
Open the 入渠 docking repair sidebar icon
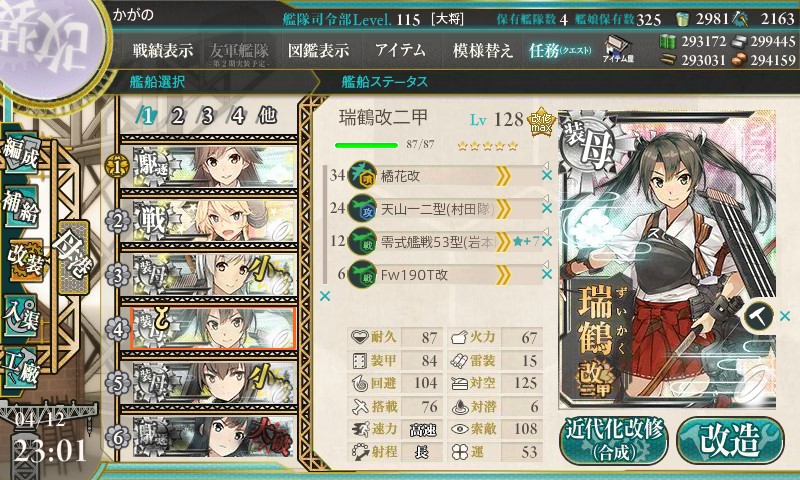click(x=21, y=316)
